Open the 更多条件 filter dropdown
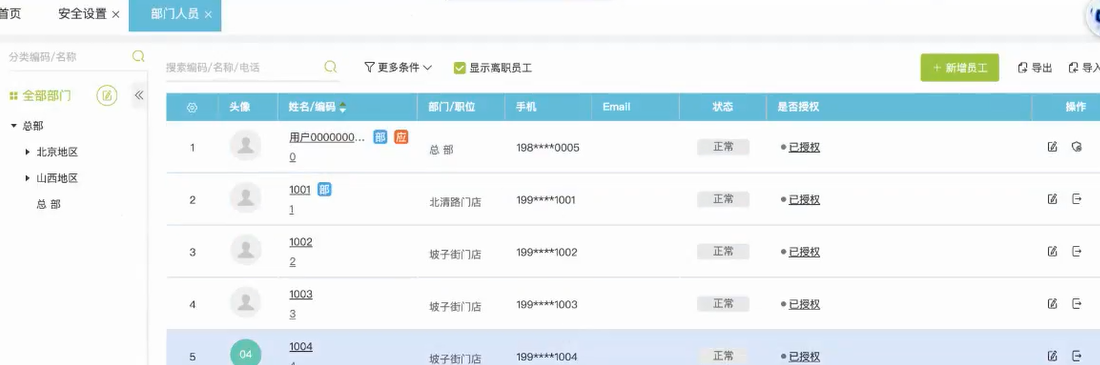1100x365 pixels. 398,67
